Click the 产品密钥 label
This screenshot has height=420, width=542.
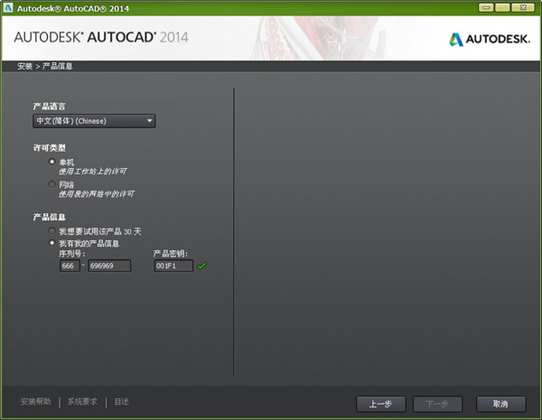click(x=170, y=254)
